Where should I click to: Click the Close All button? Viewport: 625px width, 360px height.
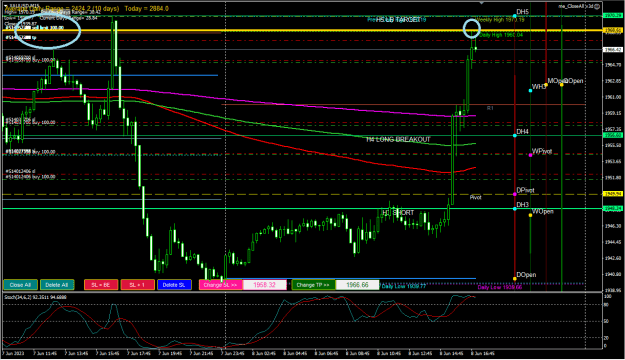click(20, 285)
